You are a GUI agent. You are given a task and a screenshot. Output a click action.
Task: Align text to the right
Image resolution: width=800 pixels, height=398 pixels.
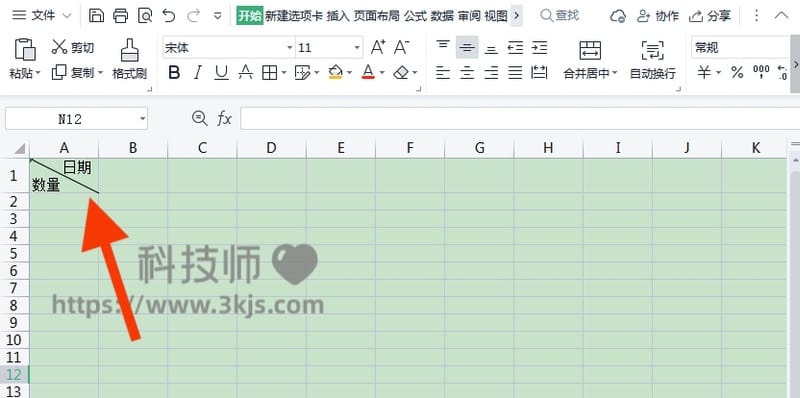tap(491, 73)
